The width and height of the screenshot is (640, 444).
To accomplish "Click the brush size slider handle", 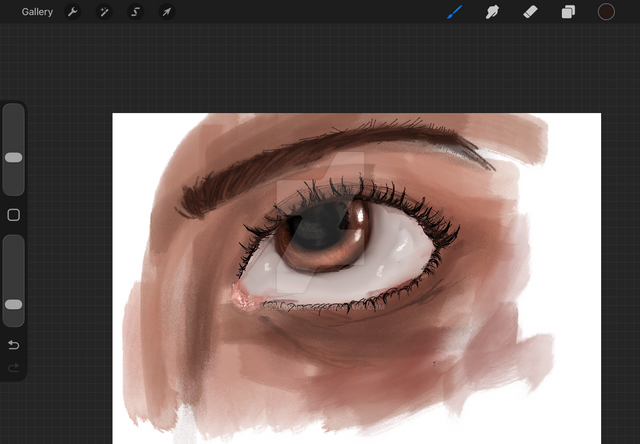I will [14, 157].
